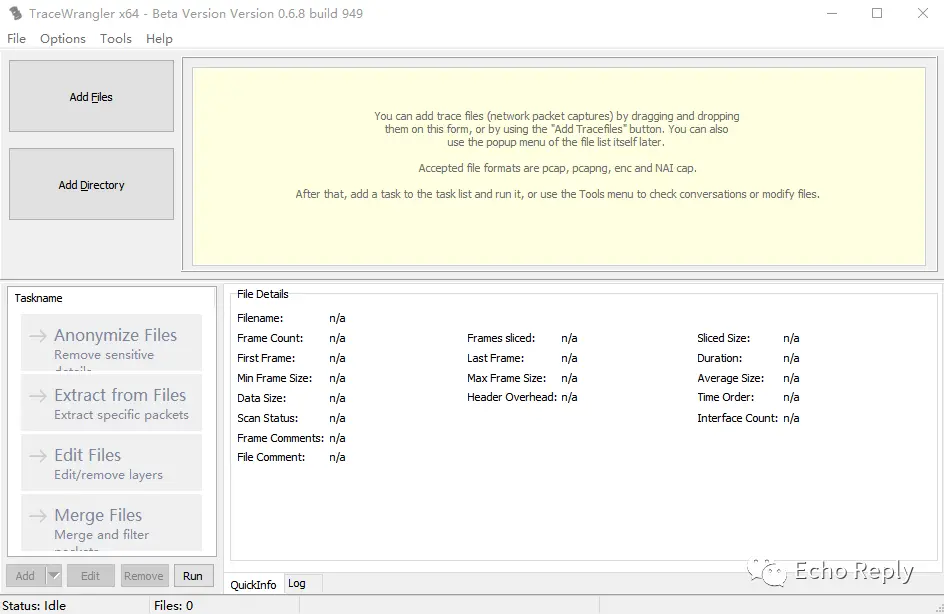This screenshot has height=614, width=944.
Task: Expand the Add button dropdown arrow
Action: [x=54, y=575]
